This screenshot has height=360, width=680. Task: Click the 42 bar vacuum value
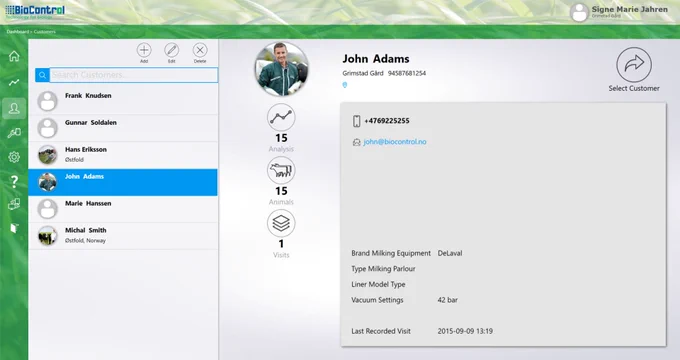pyautogui.click(x=448, y=300)
